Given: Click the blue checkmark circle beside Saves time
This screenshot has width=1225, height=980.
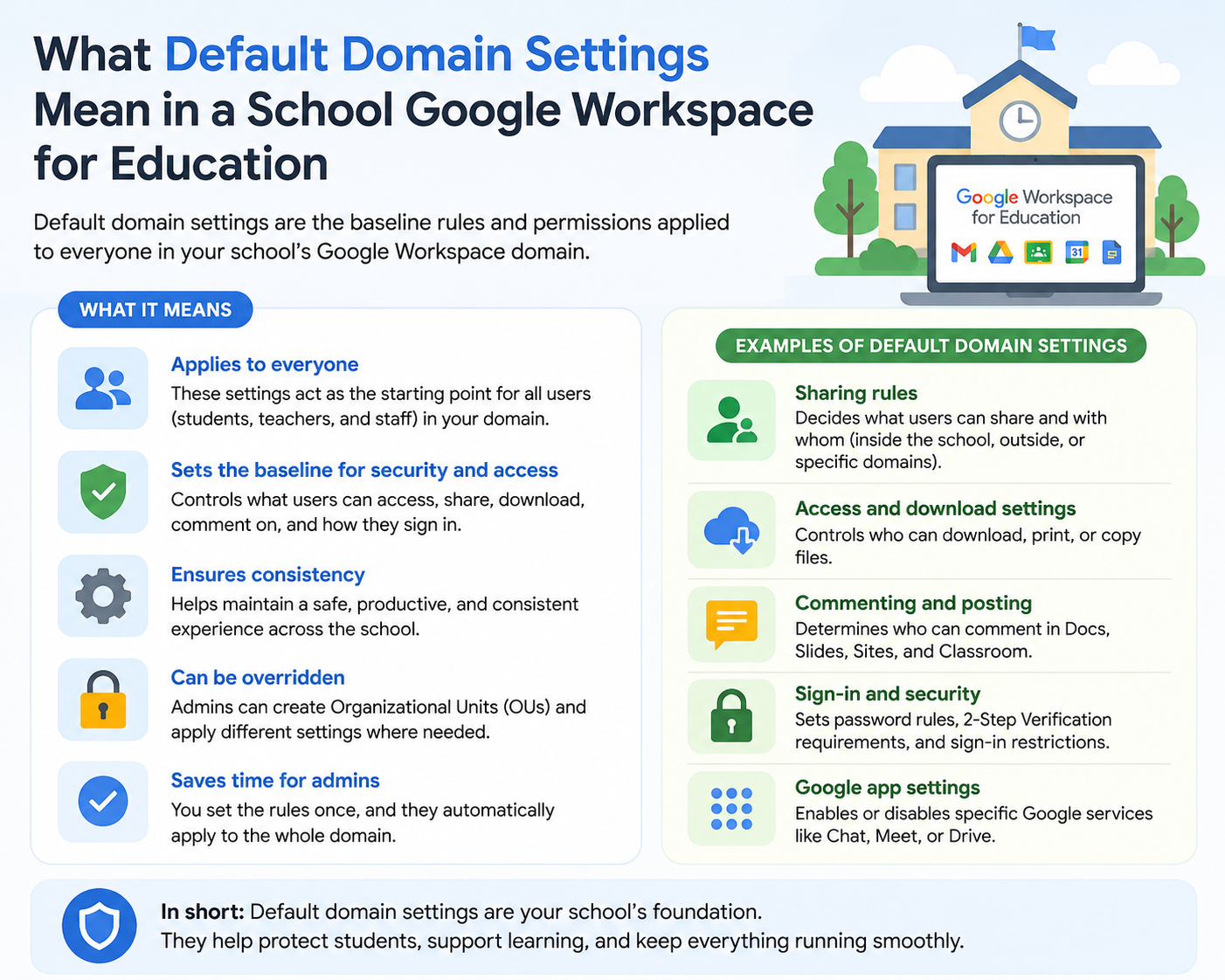Looking at the screenshot, I should point(103,801).
